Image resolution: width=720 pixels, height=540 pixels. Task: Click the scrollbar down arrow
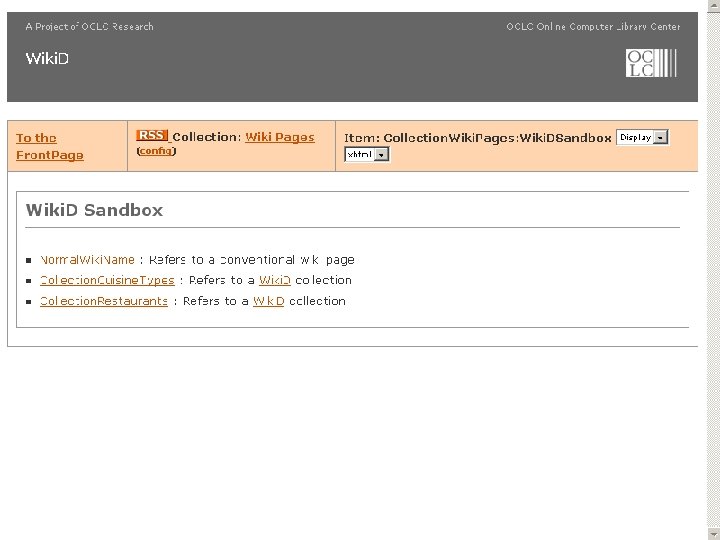coord(713,534)
